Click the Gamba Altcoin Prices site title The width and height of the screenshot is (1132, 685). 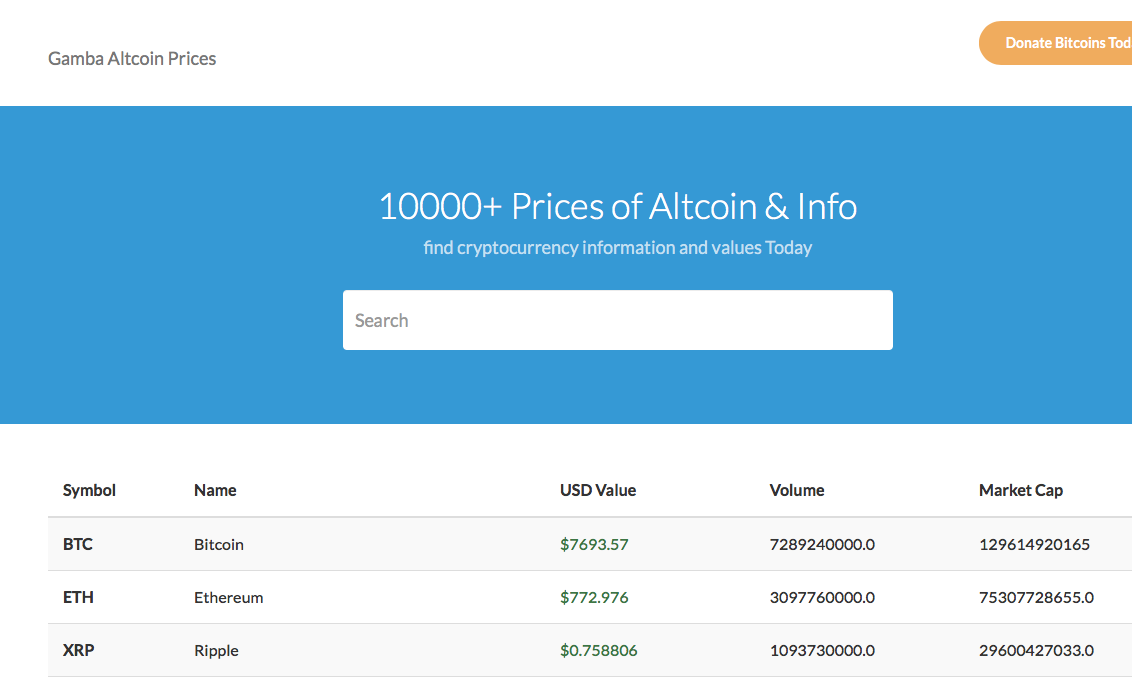tap(132, 59)
